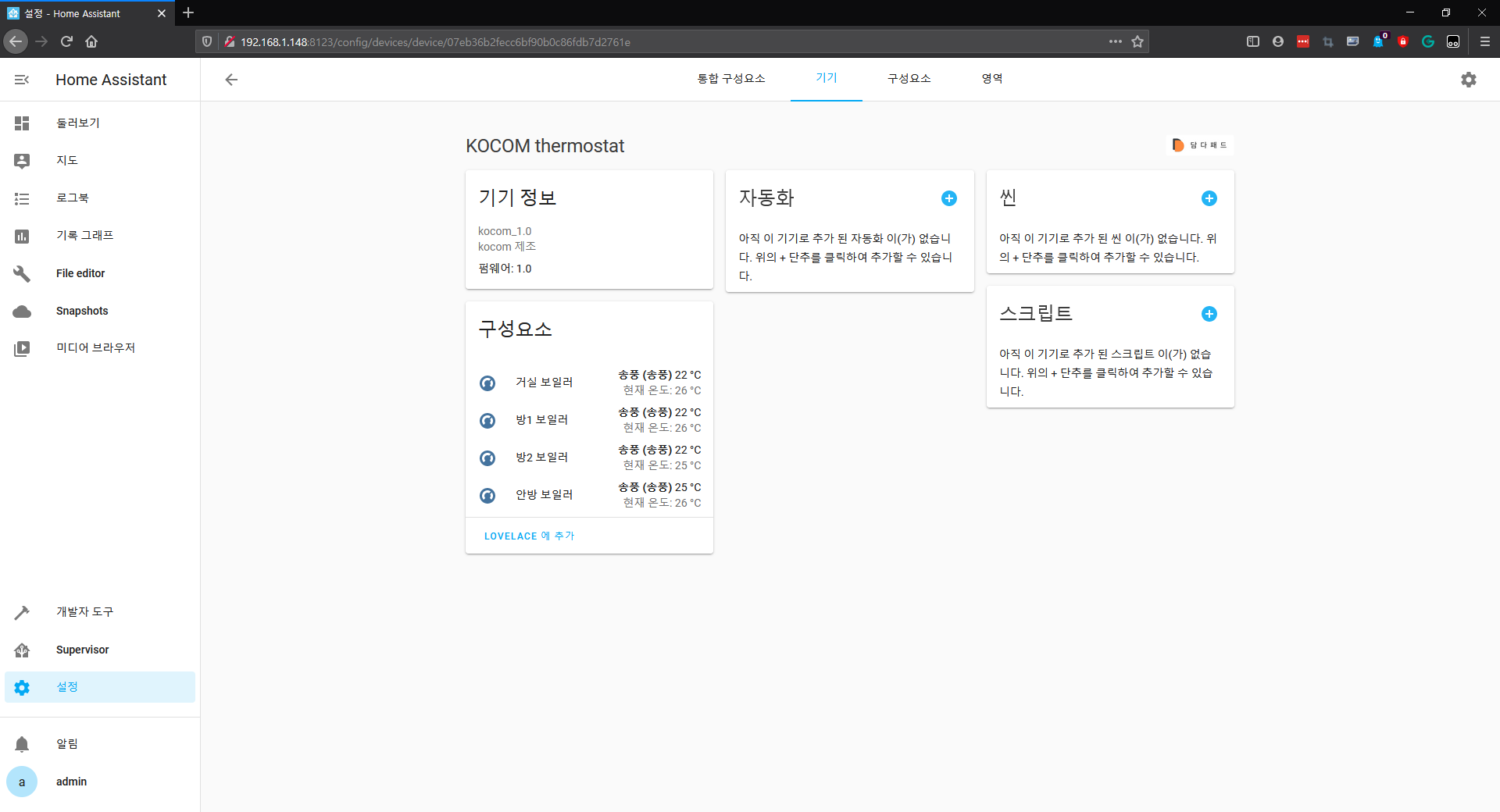1500x812 pixels.
Task: Open device settings gear in header
Action: [1469, 80]
